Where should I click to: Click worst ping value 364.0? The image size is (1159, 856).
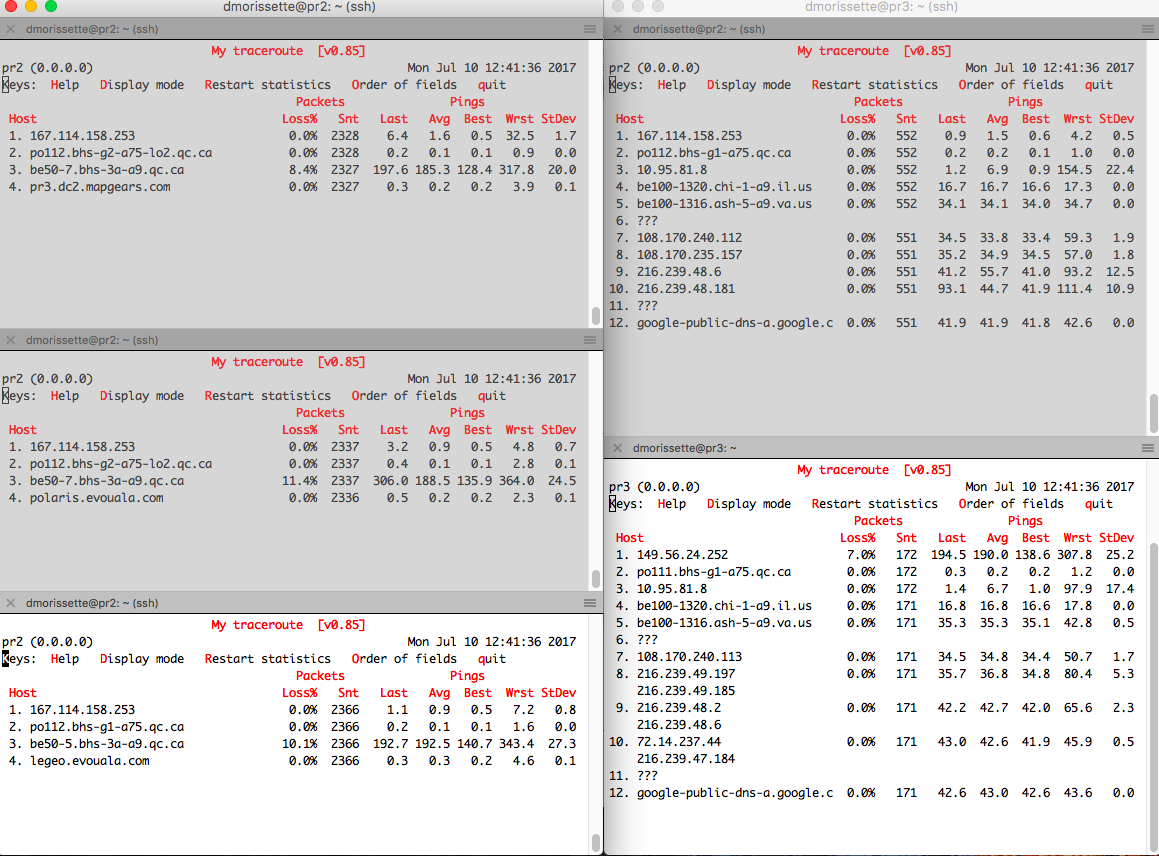(517, 481)
